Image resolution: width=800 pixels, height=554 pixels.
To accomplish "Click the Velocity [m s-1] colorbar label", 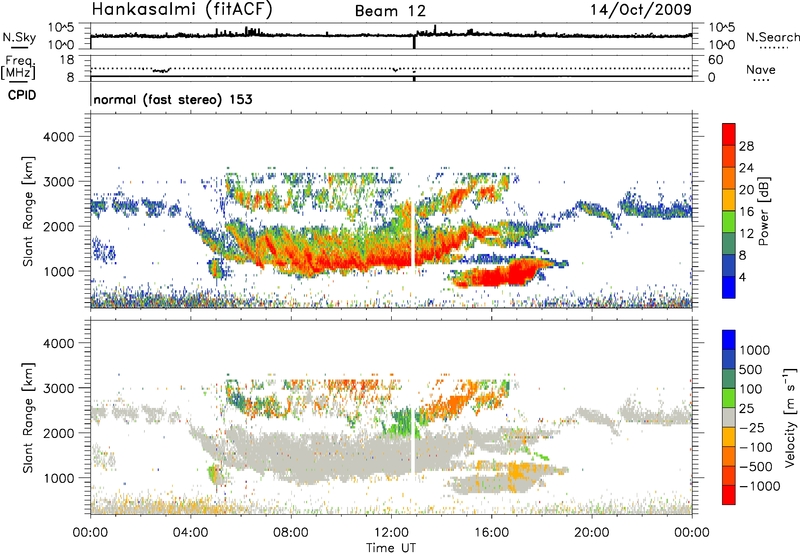I will pos(790,417).
